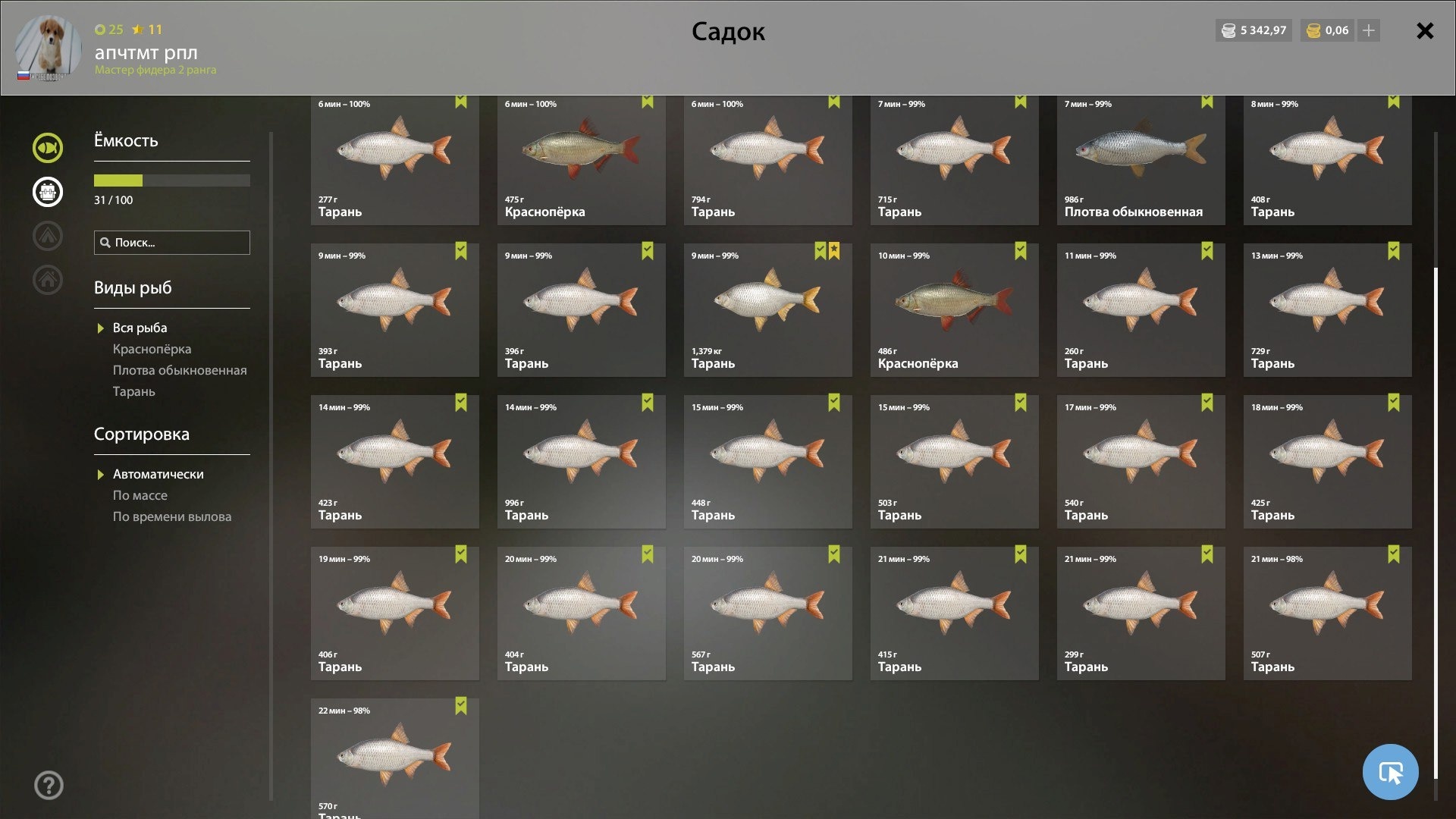Filter fish by Плотва обыкновенная

click(x=180, y=370)
